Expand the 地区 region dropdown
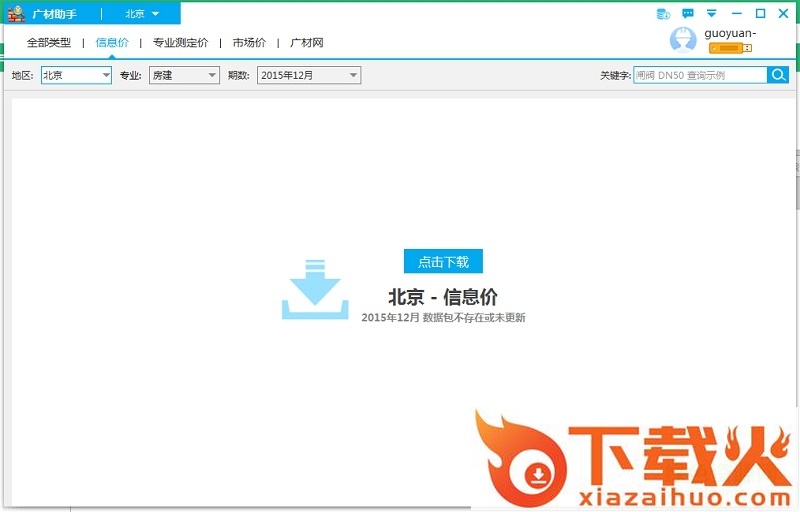 pos(77,75)
